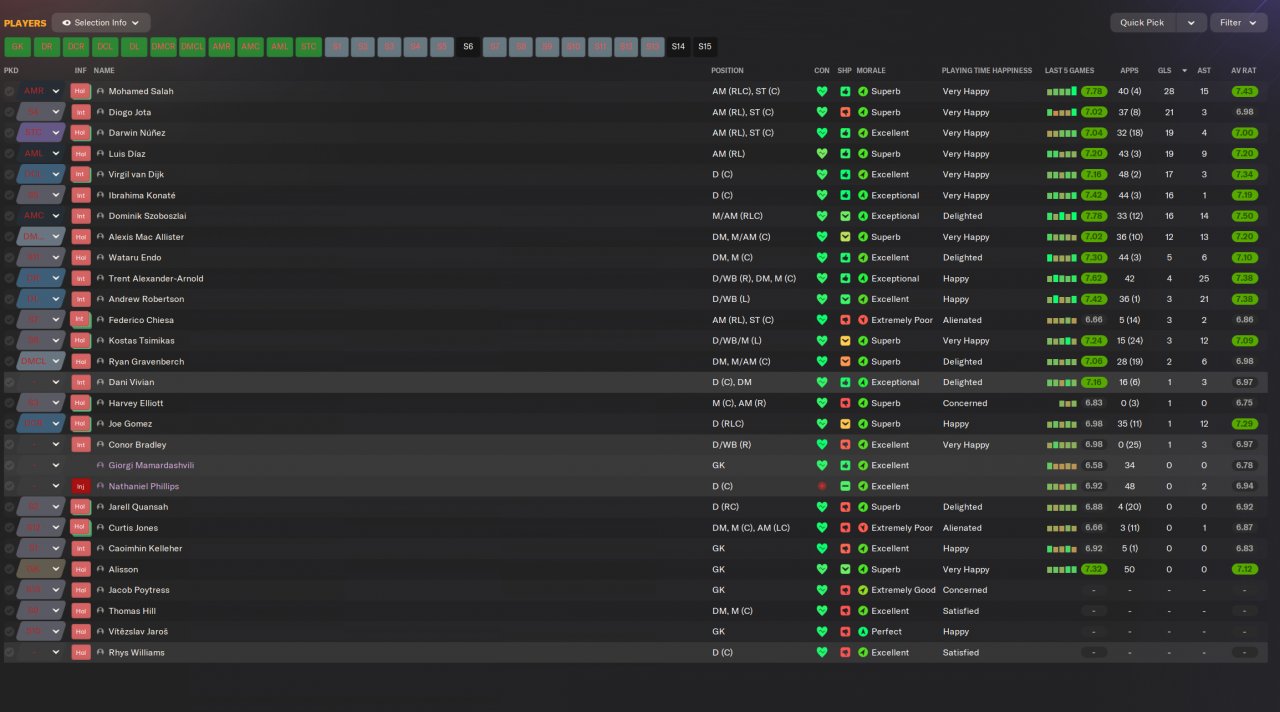The width and height of the screenshot is (1280, 712).
Task: Click the Int badge beside Trent Alexander-Arnold
Action: coord(81,278)
